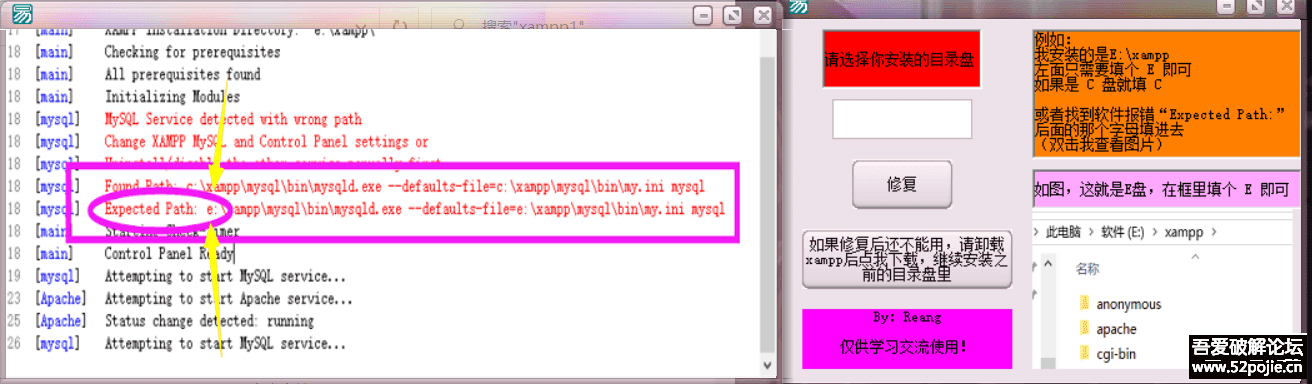Minimize the log picture viewer window

pos(704,15)
